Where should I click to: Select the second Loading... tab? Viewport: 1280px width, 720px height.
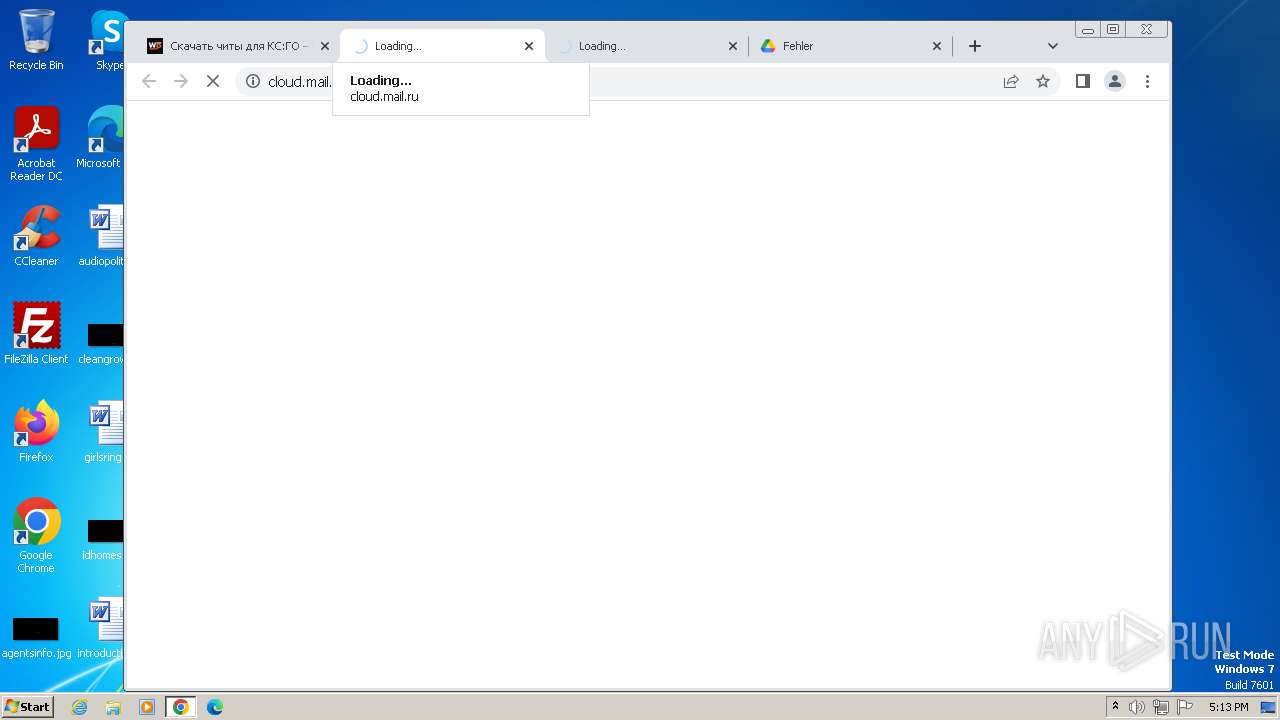(646, 46)
